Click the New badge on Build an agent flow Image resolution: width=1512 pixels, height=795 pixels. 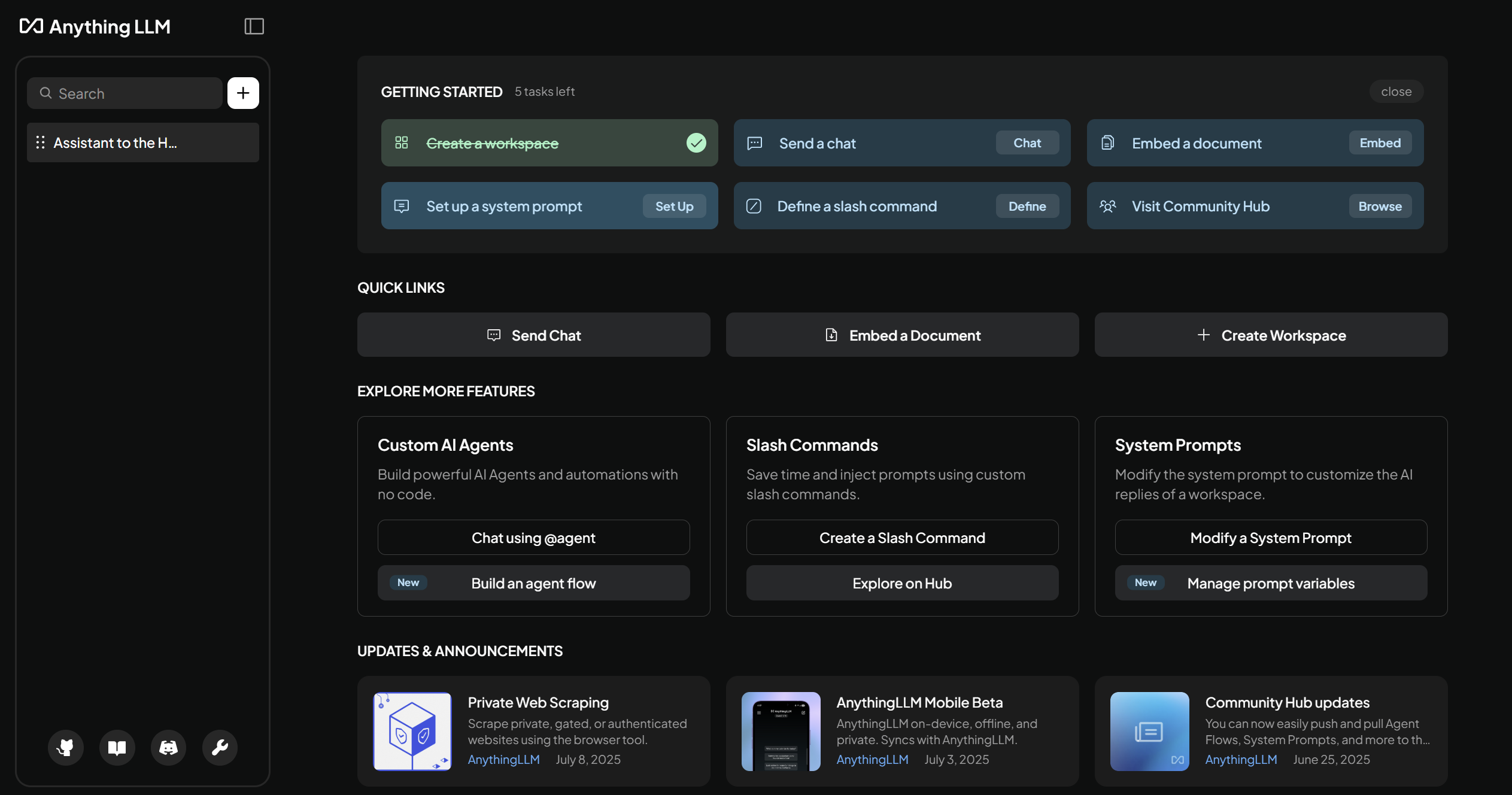[408, 582]
